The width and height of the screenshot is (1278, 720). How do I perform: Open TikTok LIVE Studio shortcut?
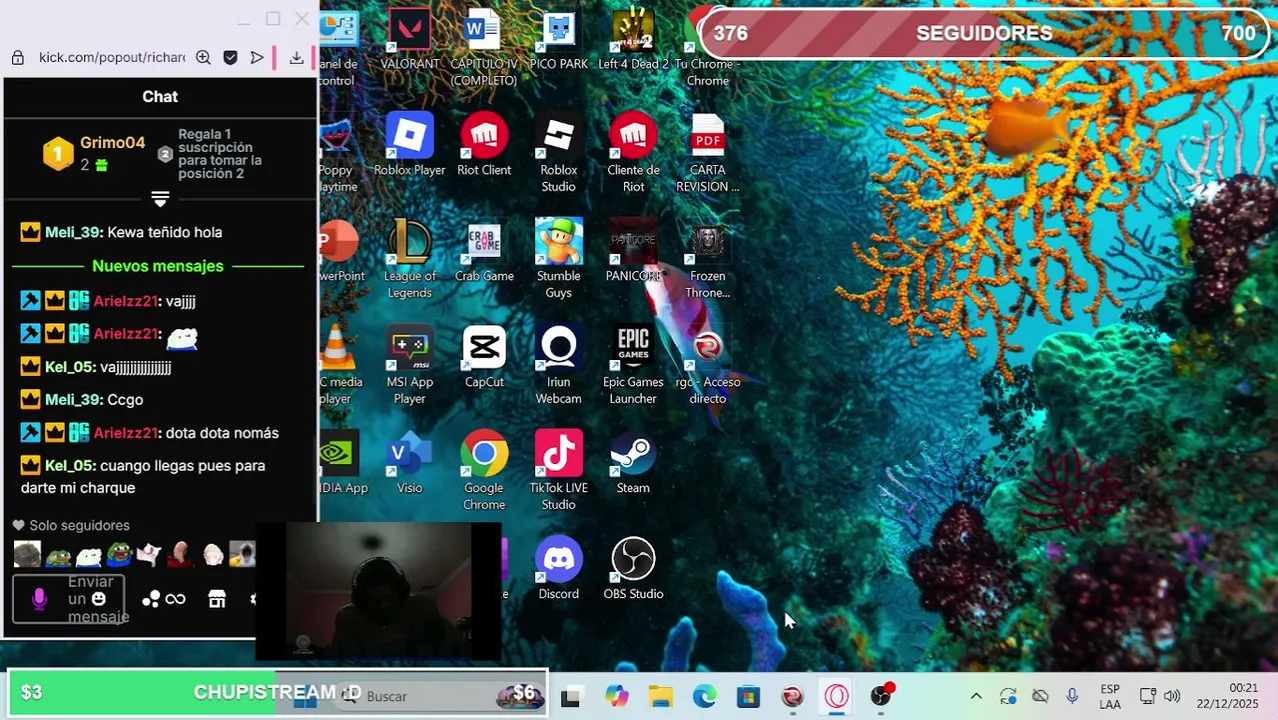click(x=558, y=472)
